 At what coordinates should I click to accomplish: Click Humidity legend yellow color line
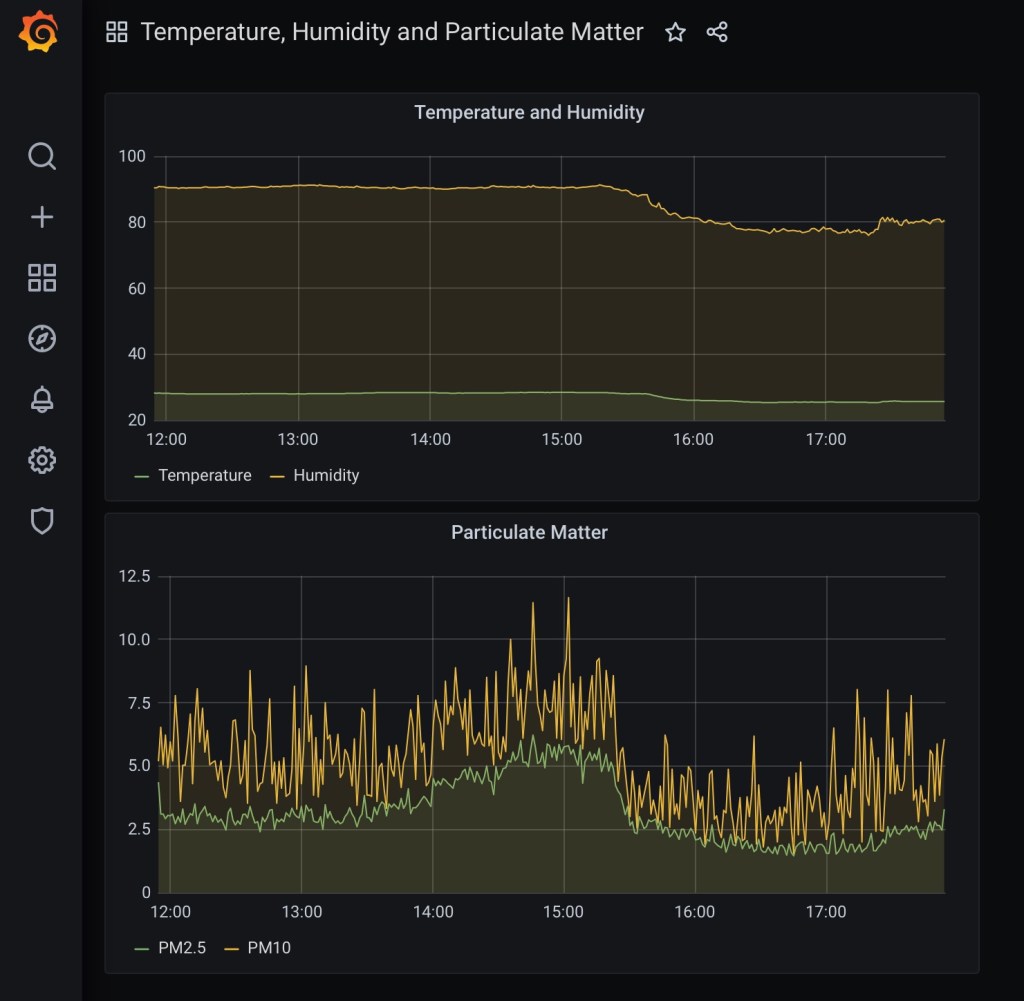point(277,476)
